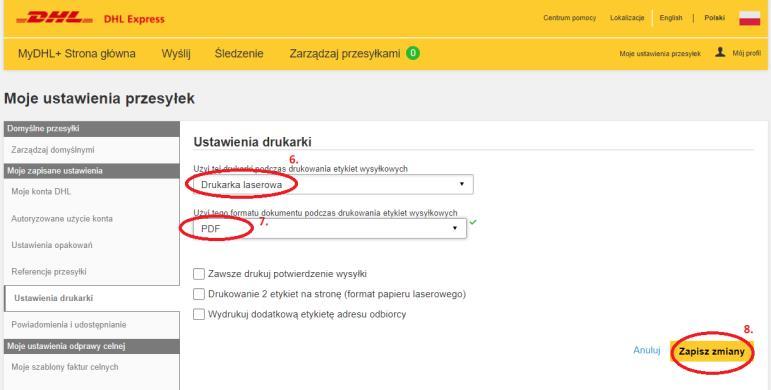This screenshot has width=771, height=390.
Task: Click the DHL Express header text
Action: tap(134, 20)
